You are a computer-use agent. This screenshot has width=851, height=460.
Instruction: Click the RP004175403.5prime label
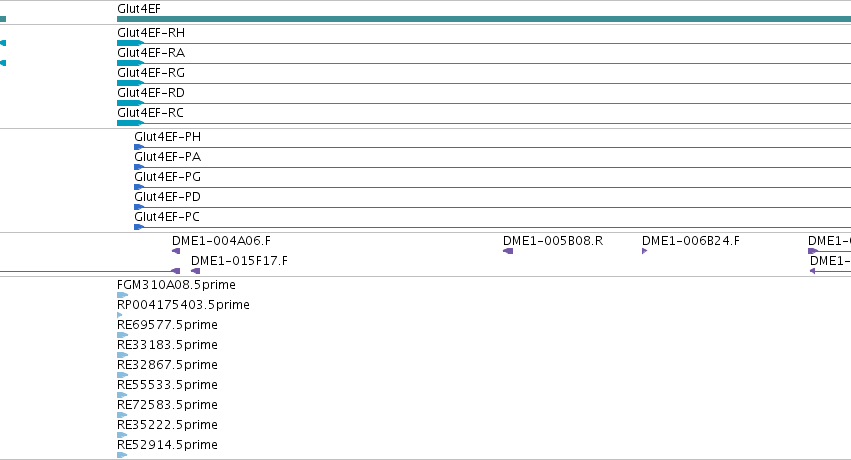coord(183,305)
